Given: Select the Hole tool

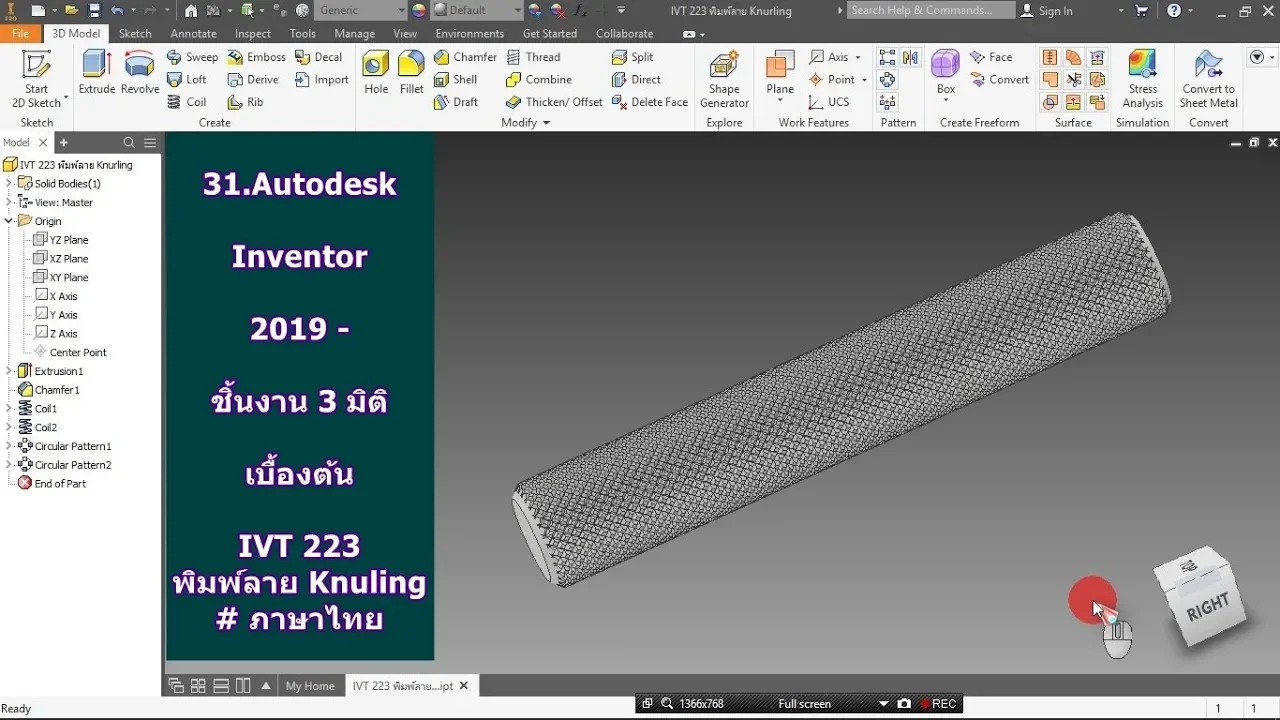Looking at the screenshot, I should click(376, 72).
